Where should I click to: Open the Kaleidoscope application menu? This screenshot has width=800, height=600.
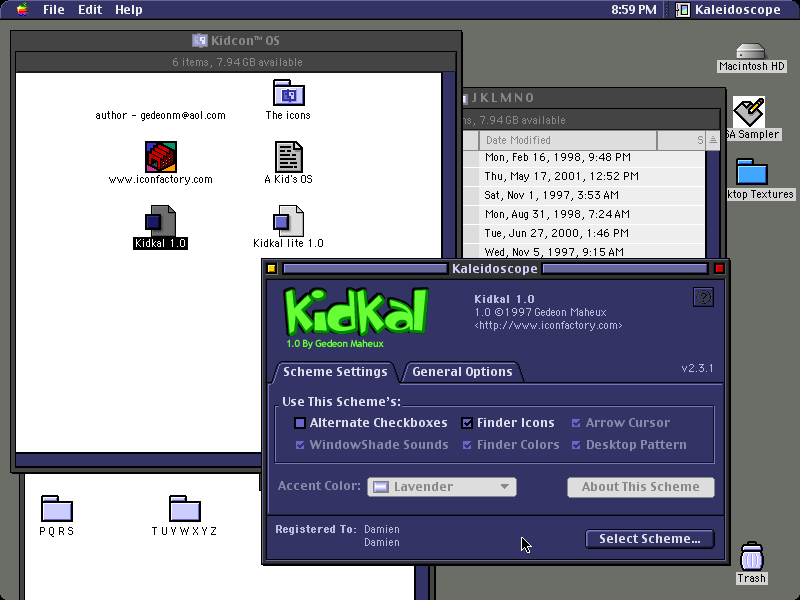point(729,10)
